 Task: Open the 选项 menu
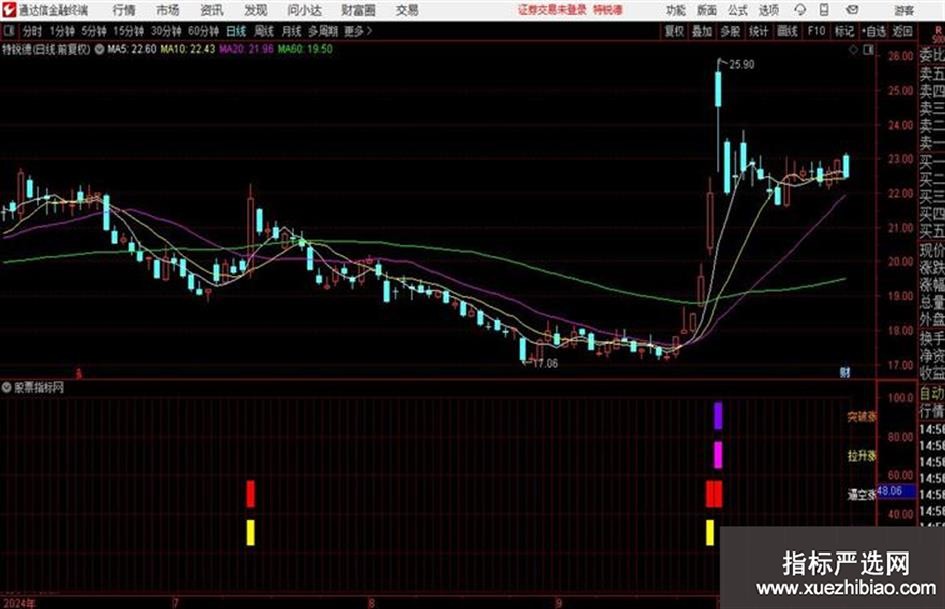[x=768, y=10]
